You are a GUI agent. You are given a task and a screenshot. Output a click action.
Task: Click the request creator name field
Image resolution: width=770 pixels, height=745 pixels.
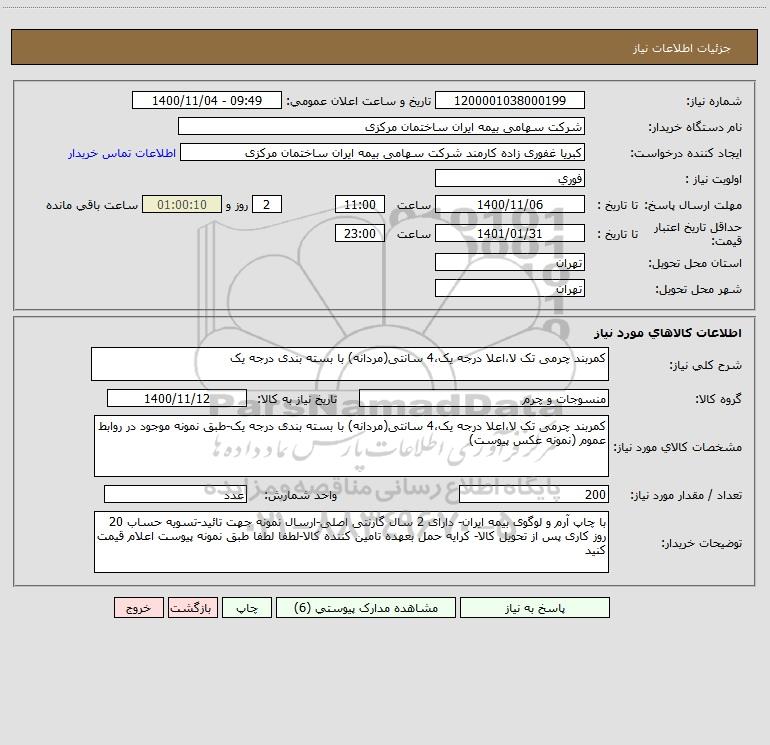coord(383,152)
